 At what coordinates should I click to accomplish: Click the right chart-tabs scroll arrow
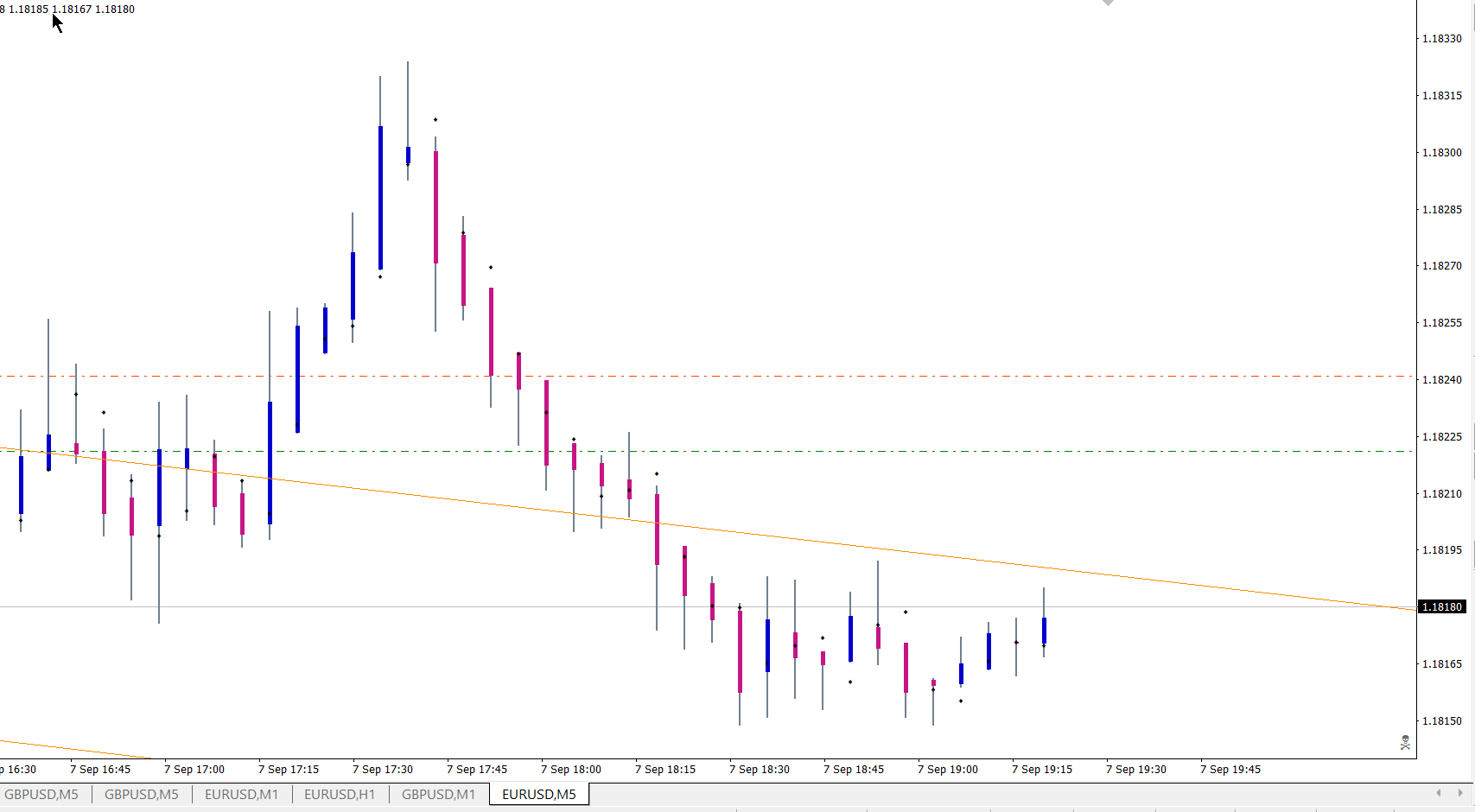(x=1461, y=793)
